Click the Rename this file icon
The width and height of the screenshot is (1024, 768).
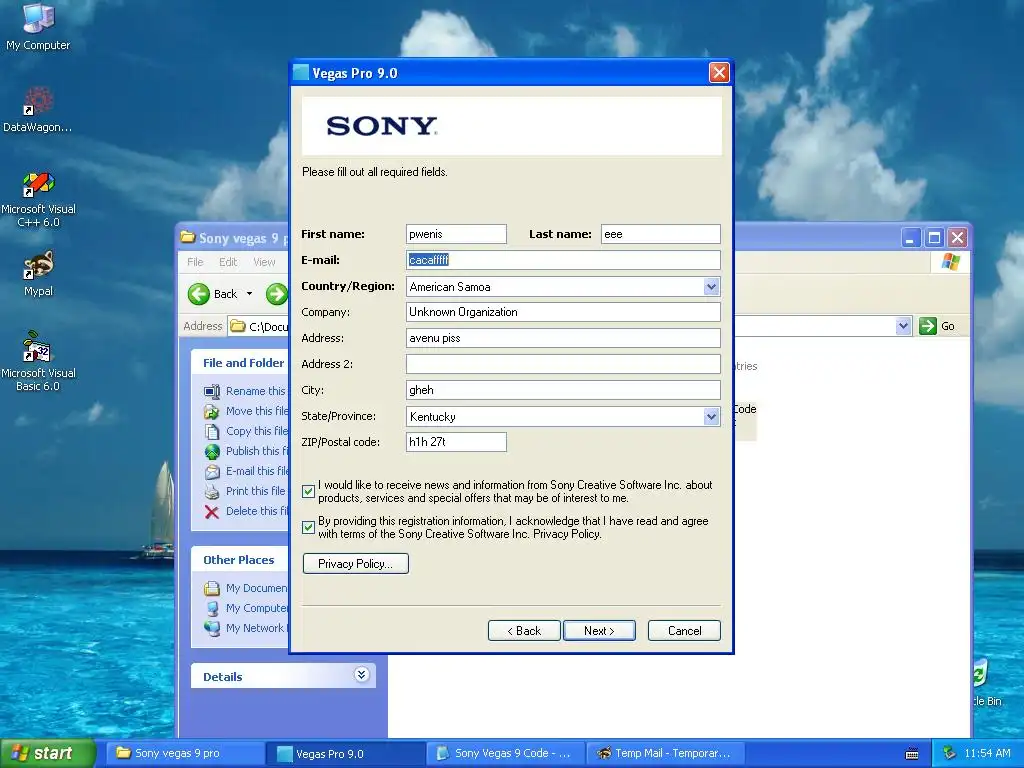click(x=212, y=391)
